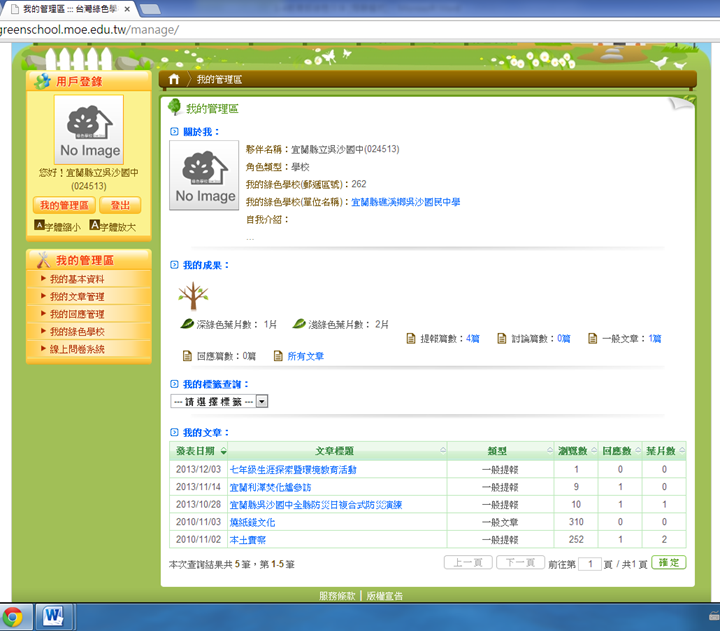Collapse the 我的文章 section arrow icon

coord(174,432)
